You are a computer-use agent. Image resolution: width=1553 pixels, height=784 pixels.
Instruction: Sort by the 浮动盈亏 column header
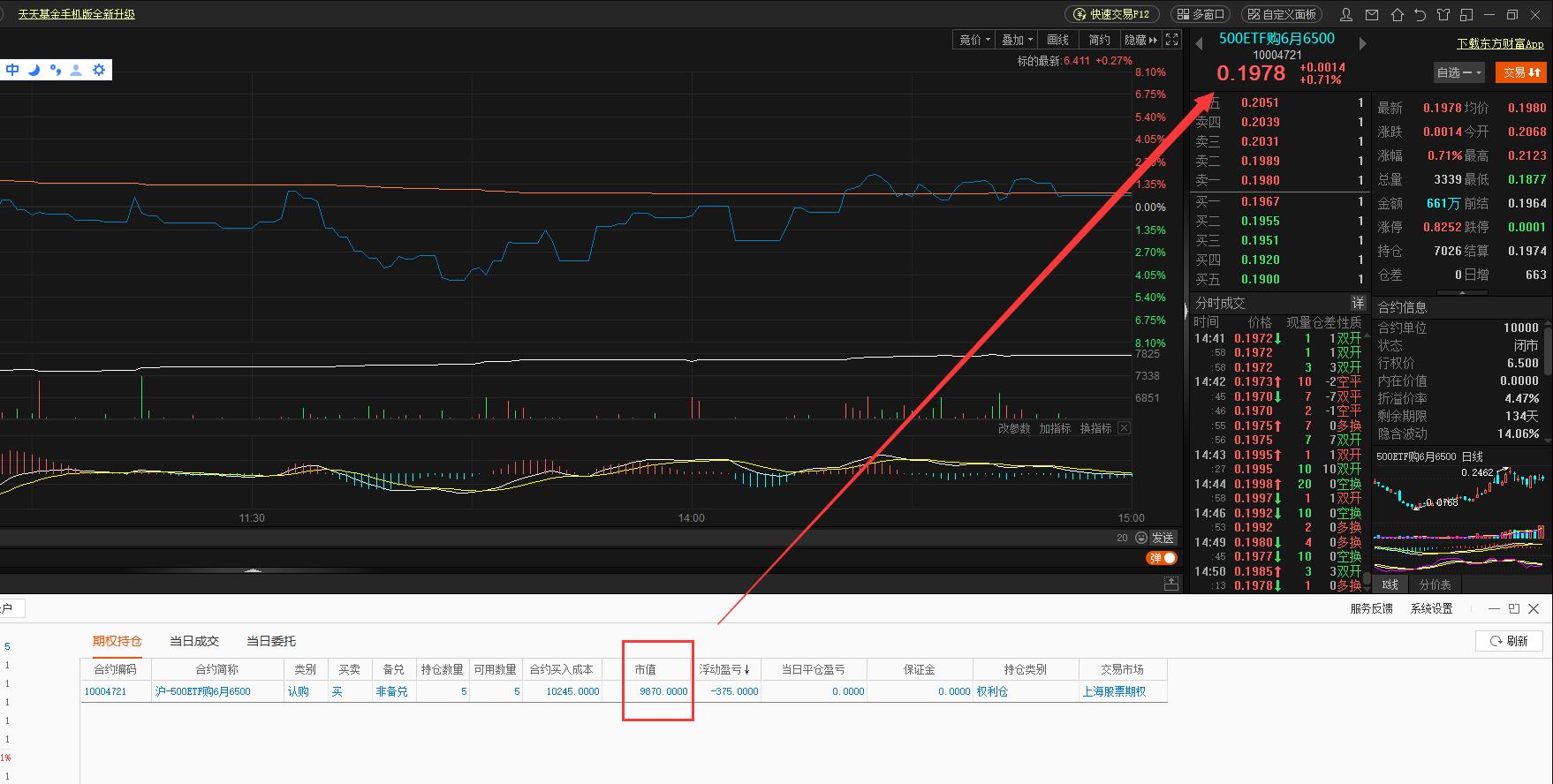(x=724, y=669)
